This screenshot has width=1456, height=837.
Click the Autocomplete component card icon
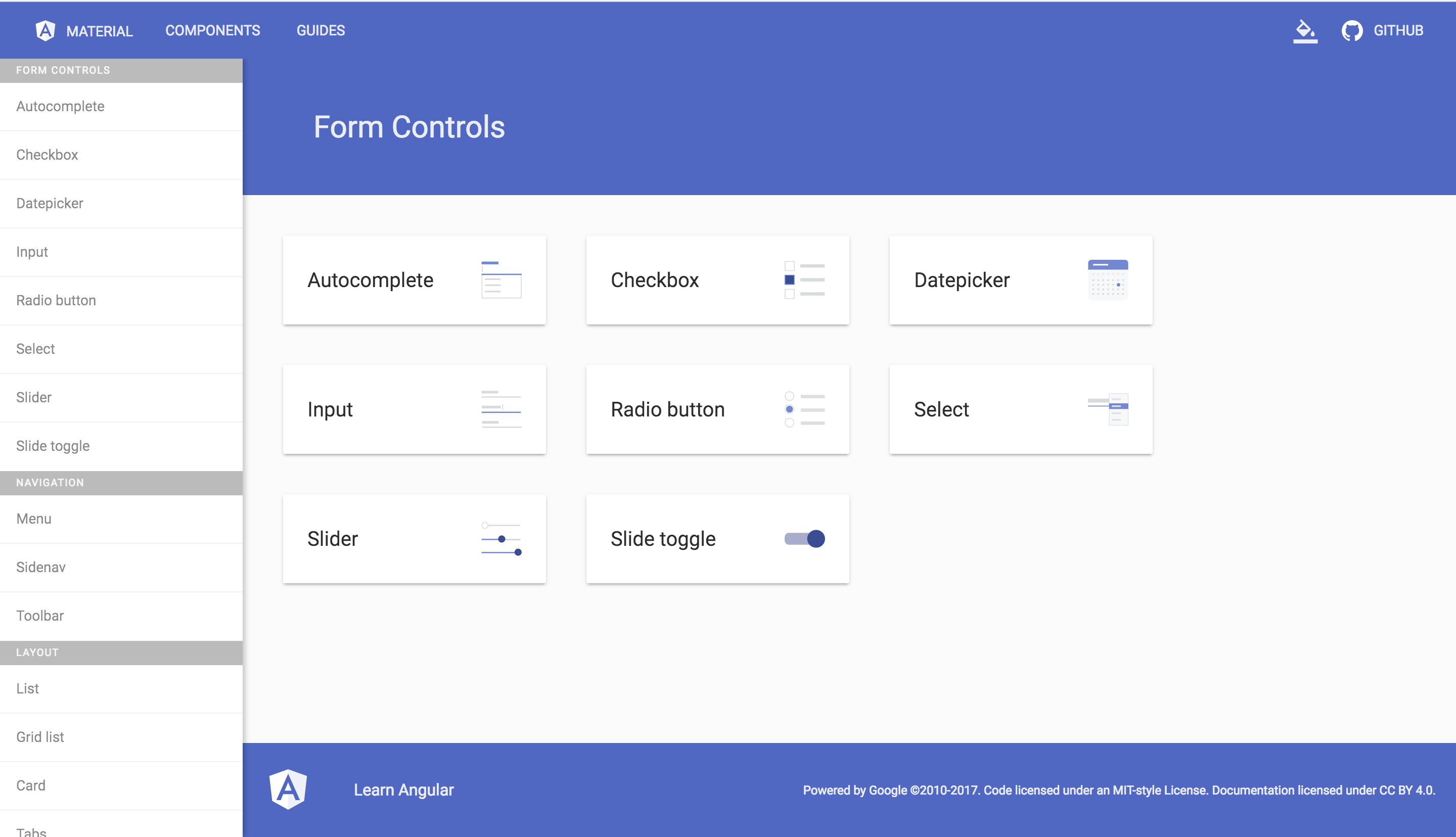[501, 279]
